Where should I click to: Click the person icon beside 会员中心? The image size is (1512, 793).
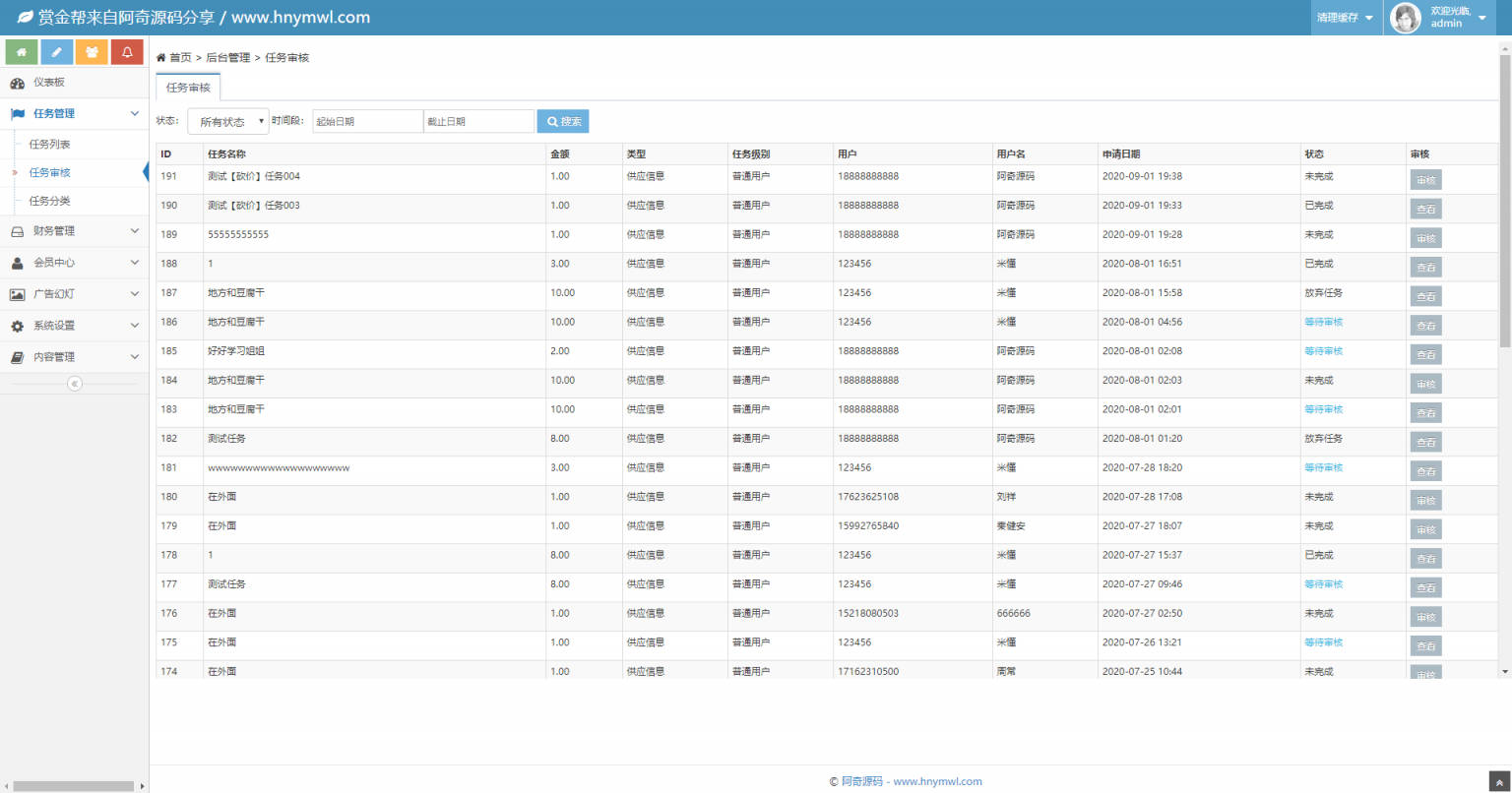[17, 263]
